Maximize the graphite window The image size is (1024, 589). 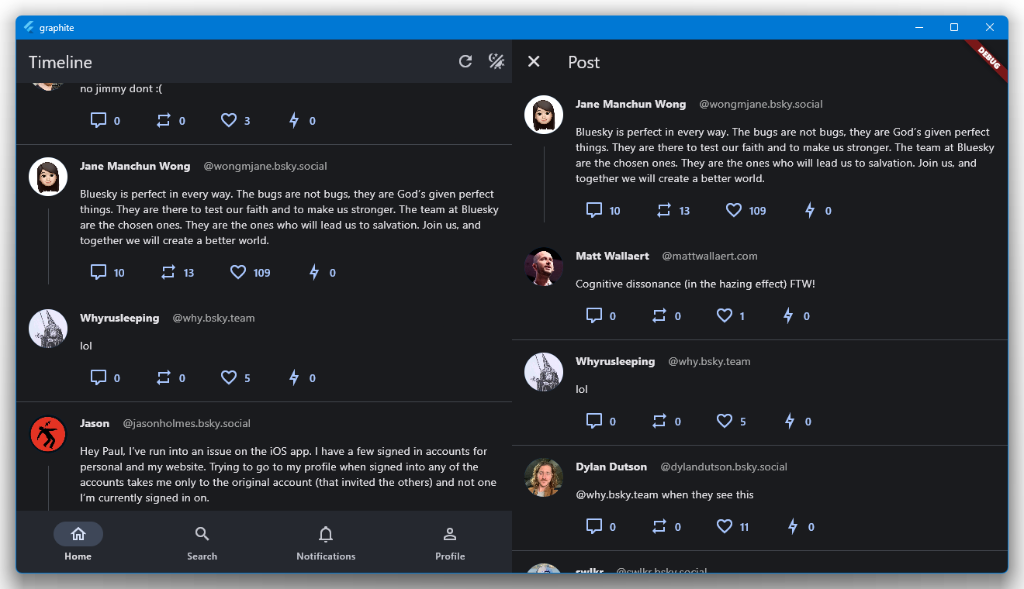954,27
